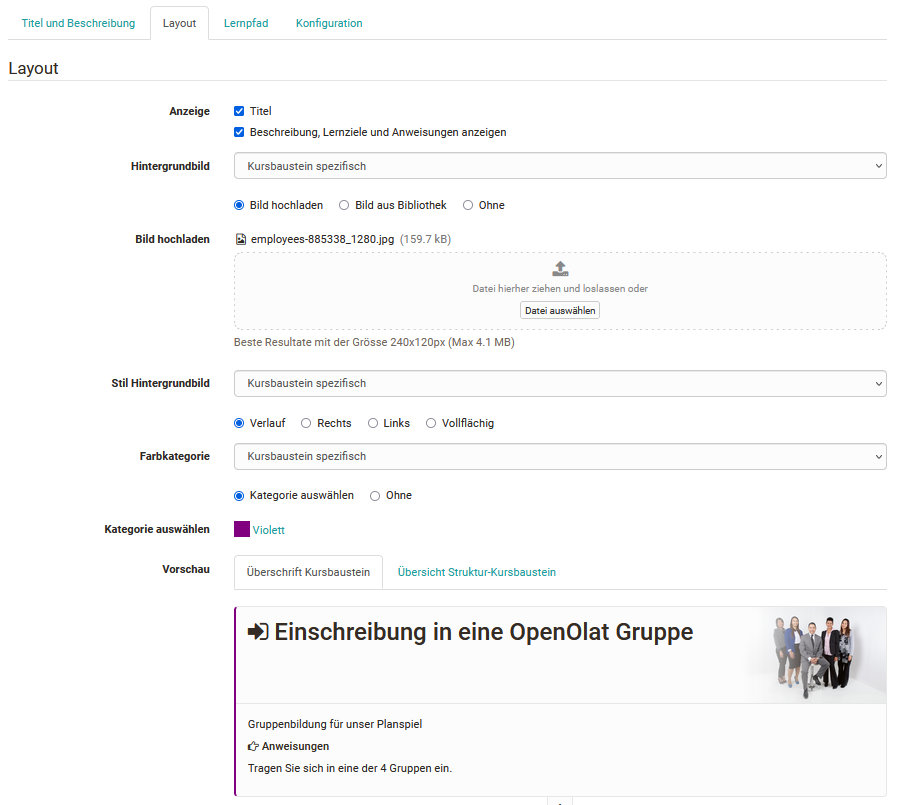Click the hand icon next to Anweisungen
The width and height of the screenshot is (920, 805).
point(251,745)
